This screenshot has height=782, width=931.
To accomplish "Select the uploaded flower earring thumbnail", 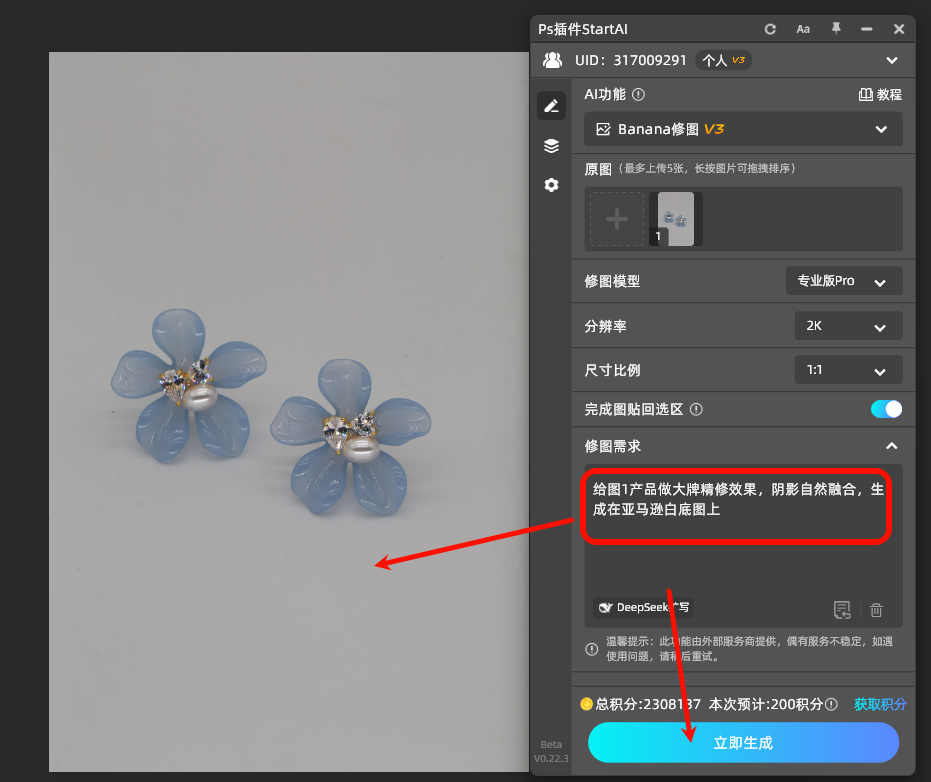I will pos(676,218).
